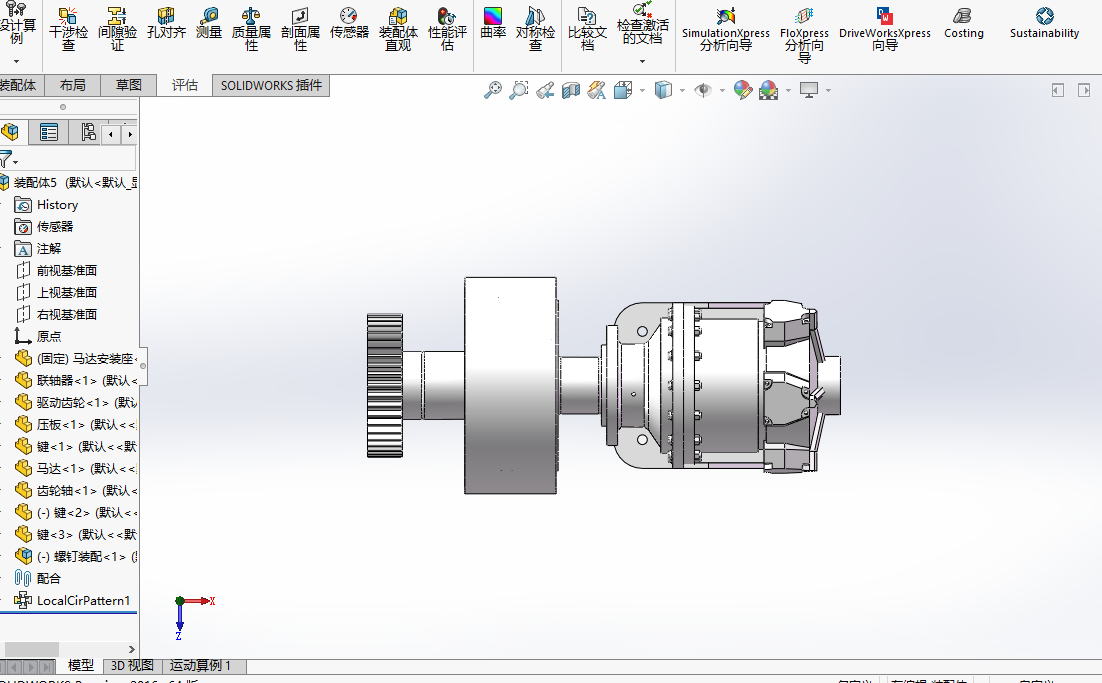The width and height of the screenshot is (1102, 683).
Task: Switch to 3D 视图 bottom tab
Action: [132, 665]
